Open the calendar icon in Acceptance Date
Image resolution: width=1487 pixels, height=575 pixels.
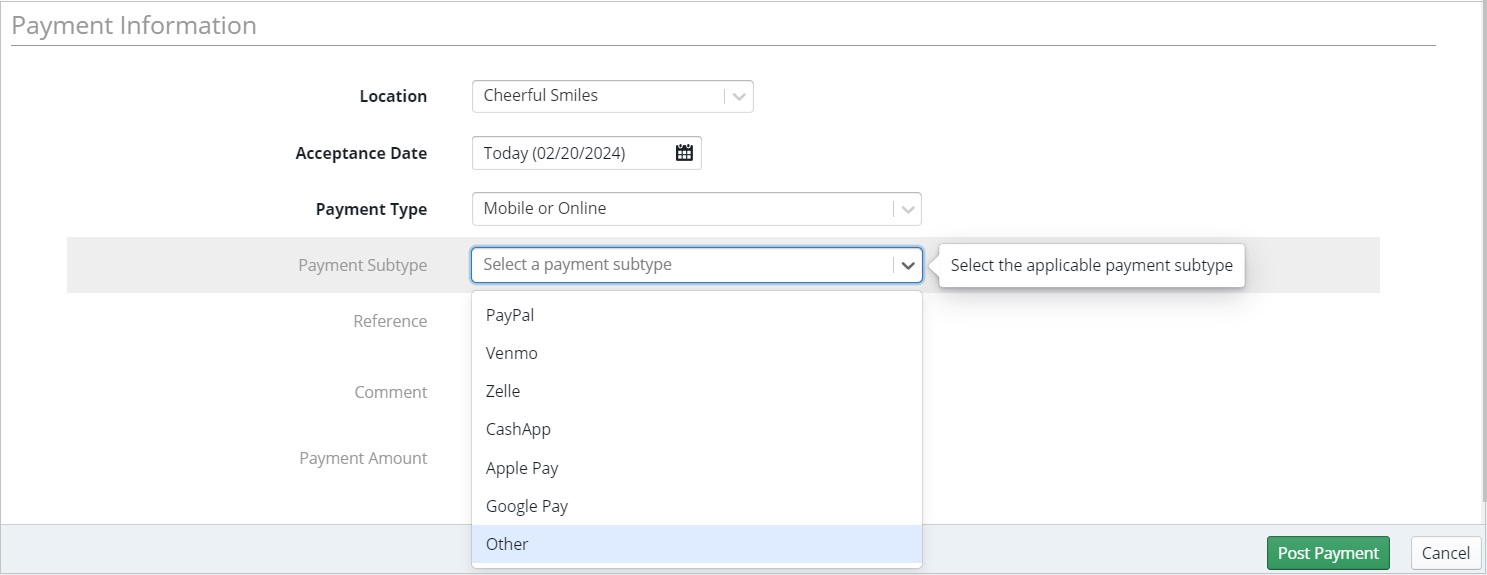pos(684,153)
